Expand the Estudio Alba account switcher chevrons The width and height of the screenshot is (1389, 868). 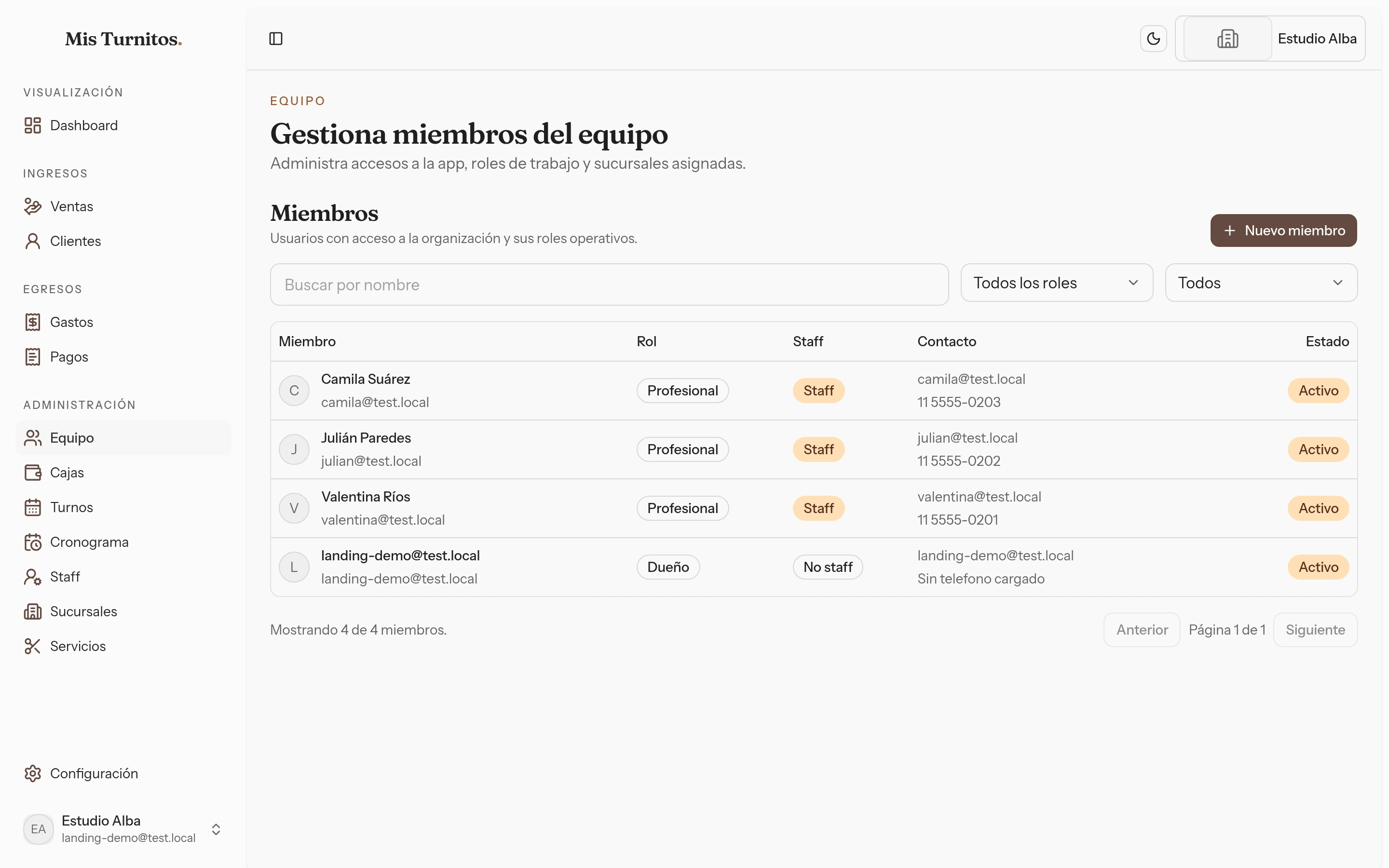click(216, 829)
